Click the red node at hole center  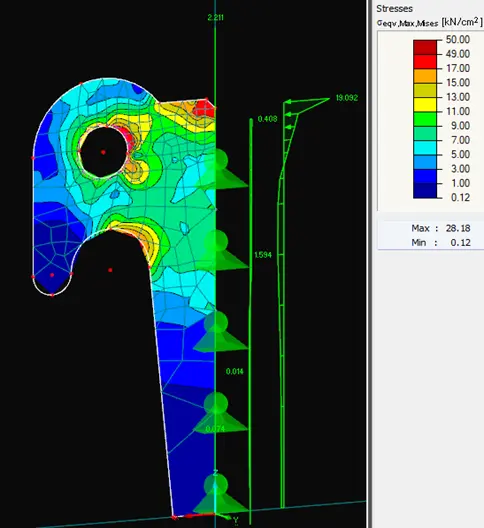click(103, 152)
